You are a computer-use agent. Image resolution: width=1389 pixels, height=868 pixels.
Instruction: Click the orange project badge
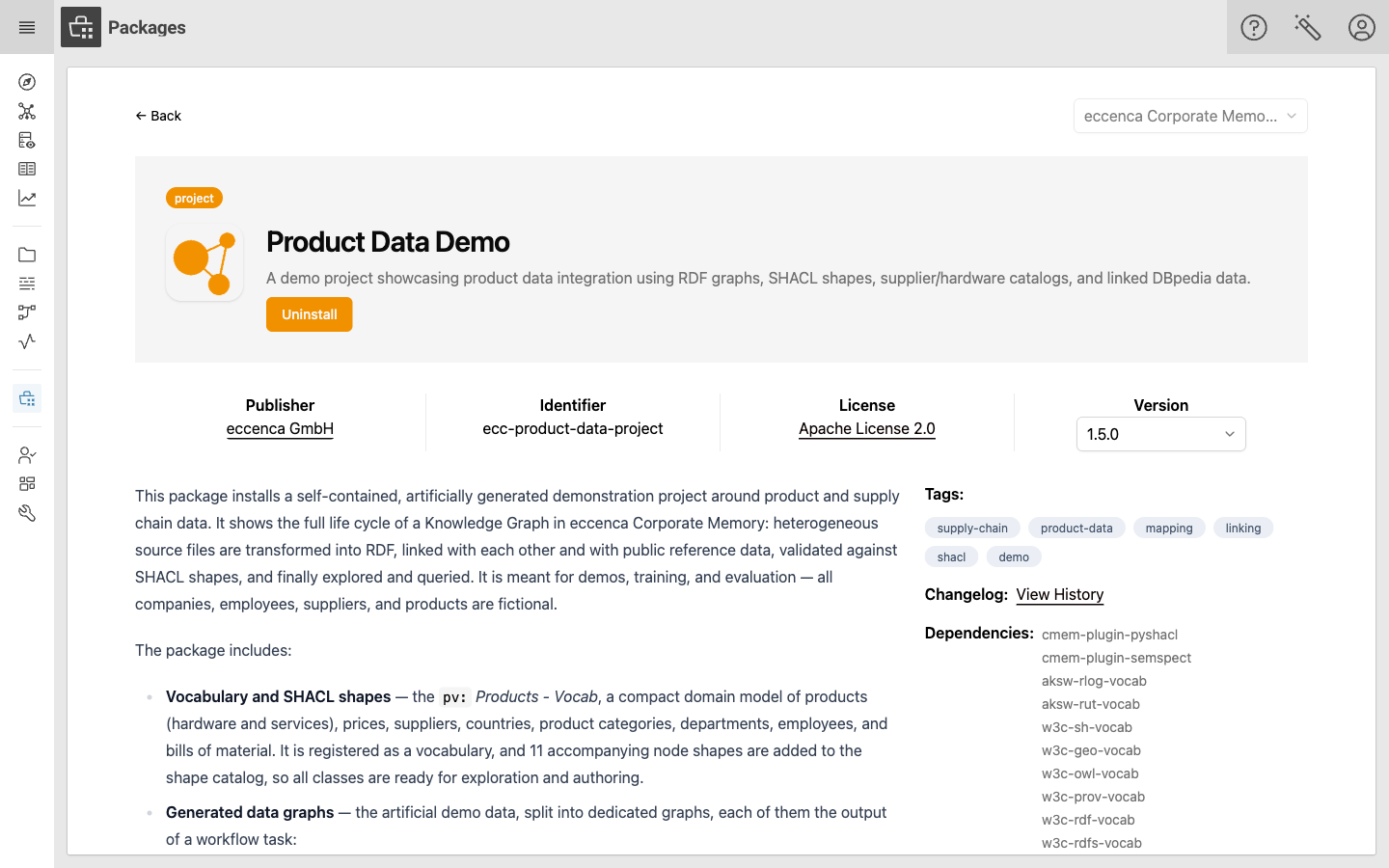194,198
